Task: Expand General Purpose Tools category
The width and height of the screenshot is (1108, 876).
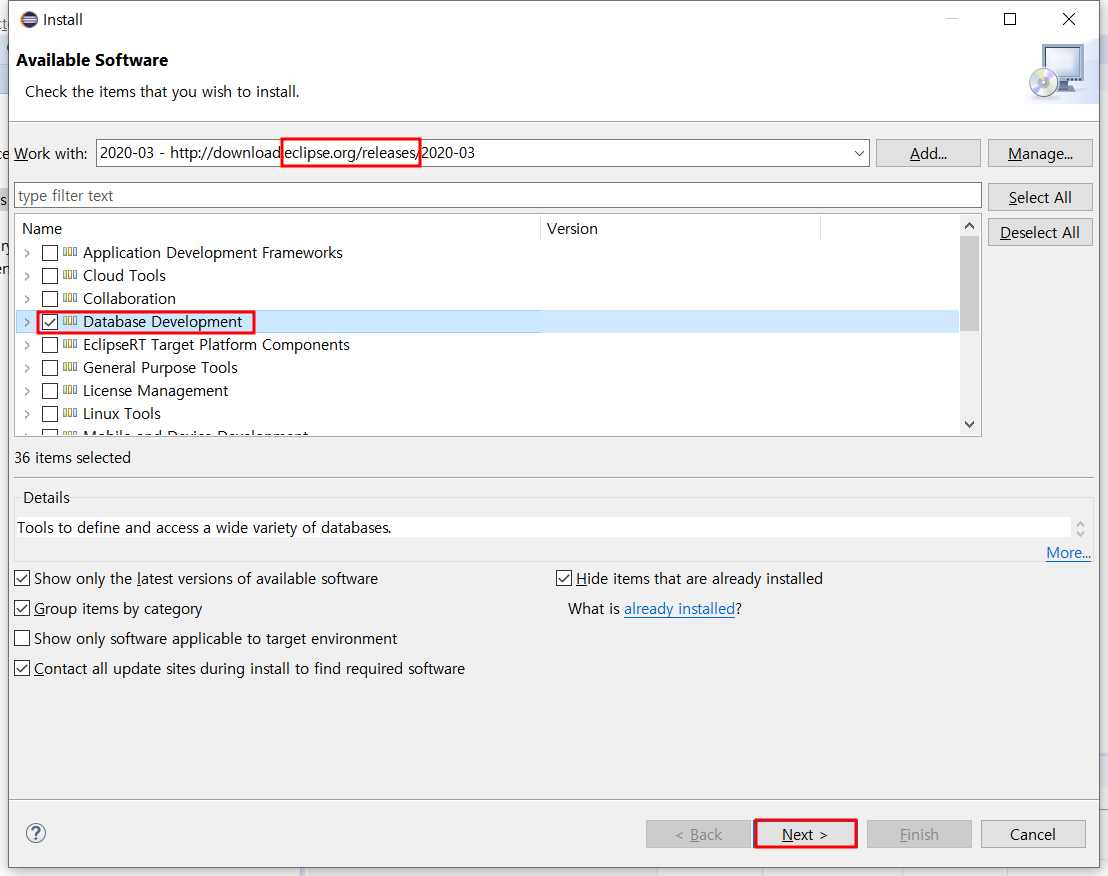Action: [27, 368]
